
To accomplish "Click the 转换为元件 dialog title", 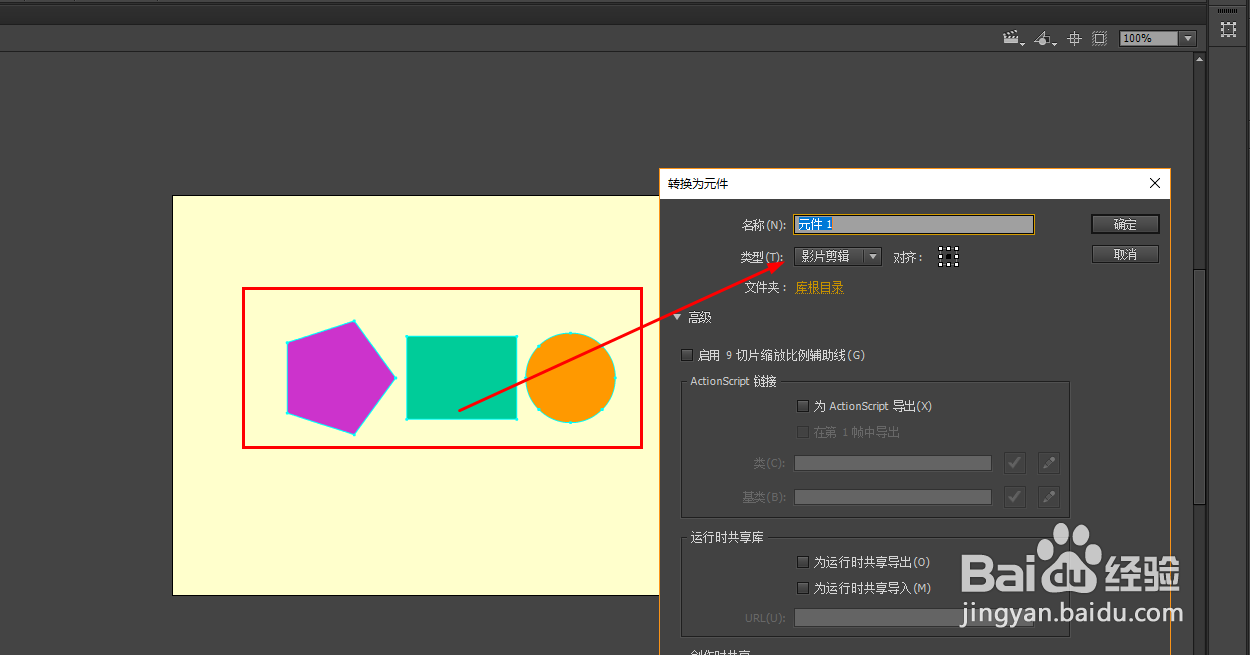I will 698,184.
